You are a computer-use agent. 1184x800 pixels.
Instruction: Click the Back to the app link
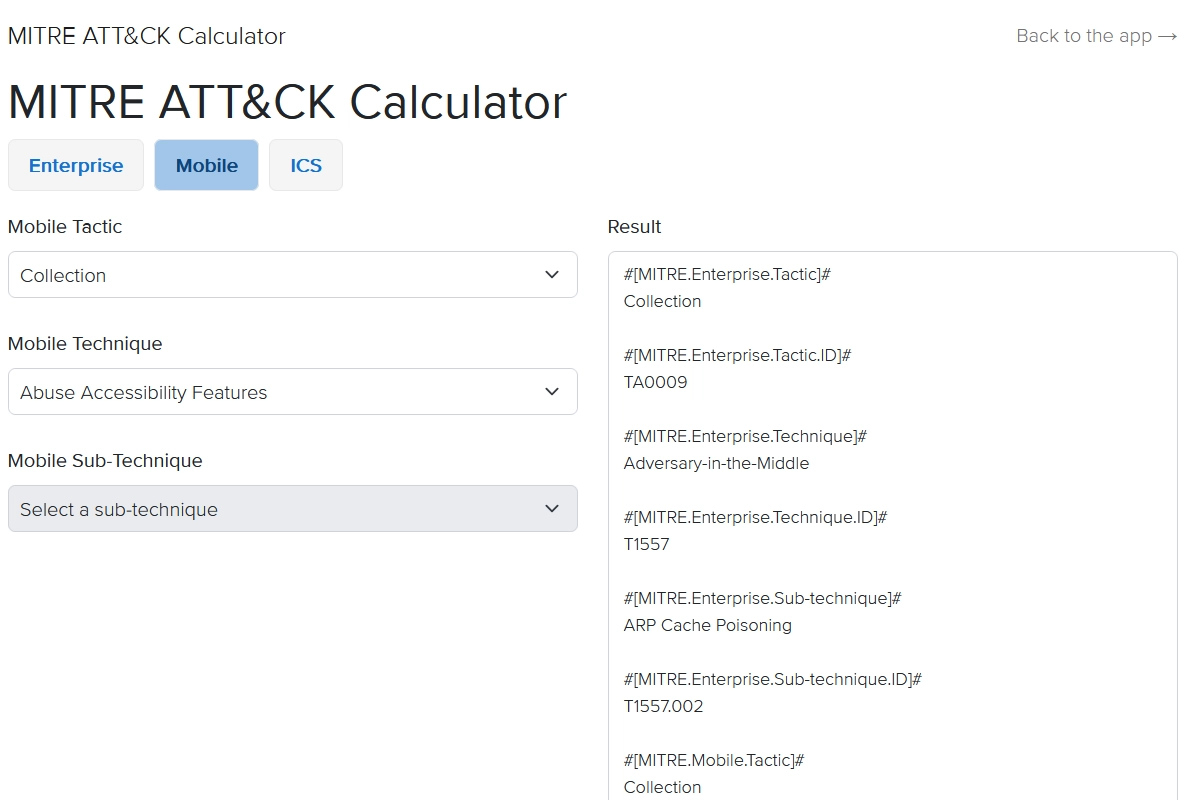click(1096, 36)
